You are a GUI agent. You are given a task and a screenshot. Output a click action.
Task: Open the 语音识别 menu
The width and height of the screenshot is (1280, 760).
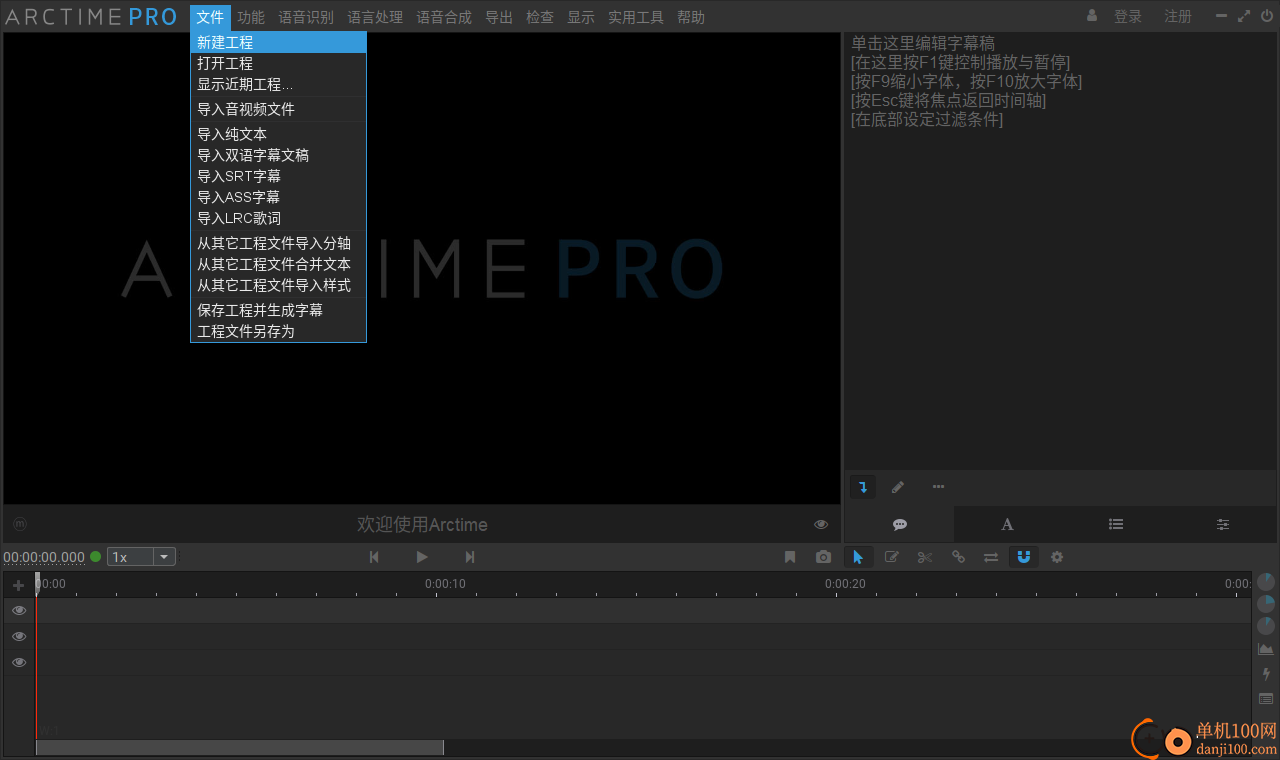pos(306,17)
